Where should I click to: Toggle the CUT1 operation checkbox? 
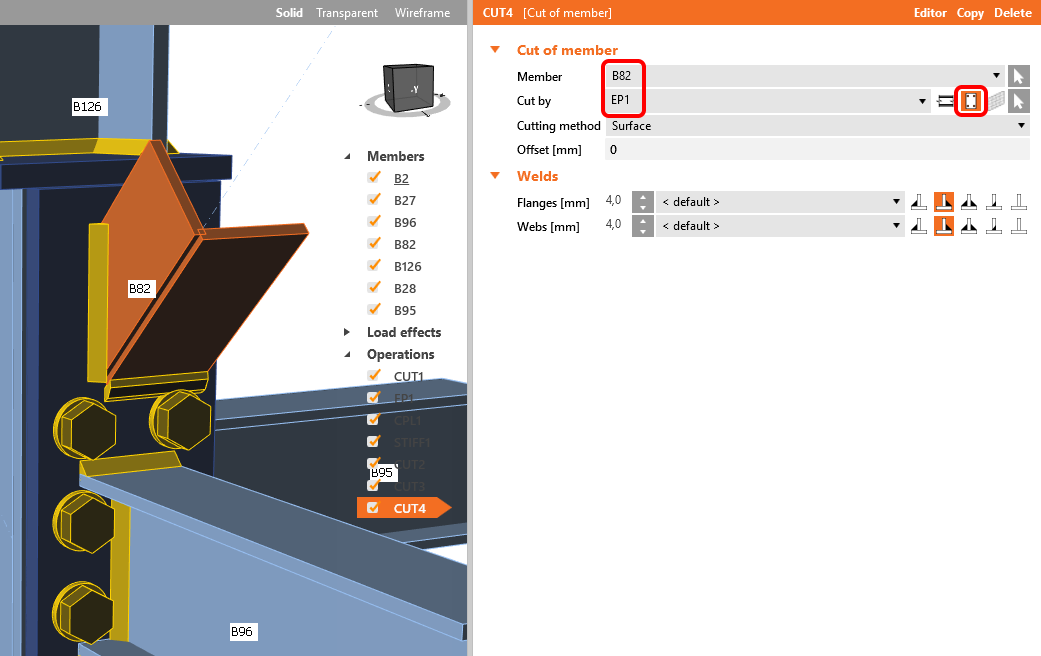pos(374,376)
